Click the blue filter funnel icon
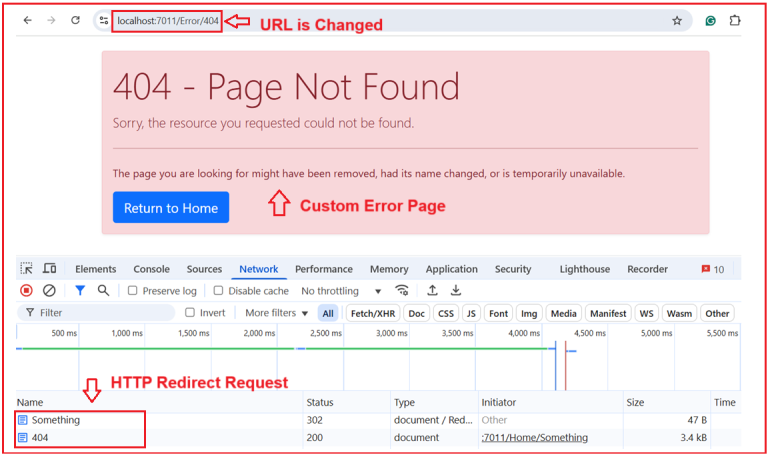768x455 pixels. [80, 291]
